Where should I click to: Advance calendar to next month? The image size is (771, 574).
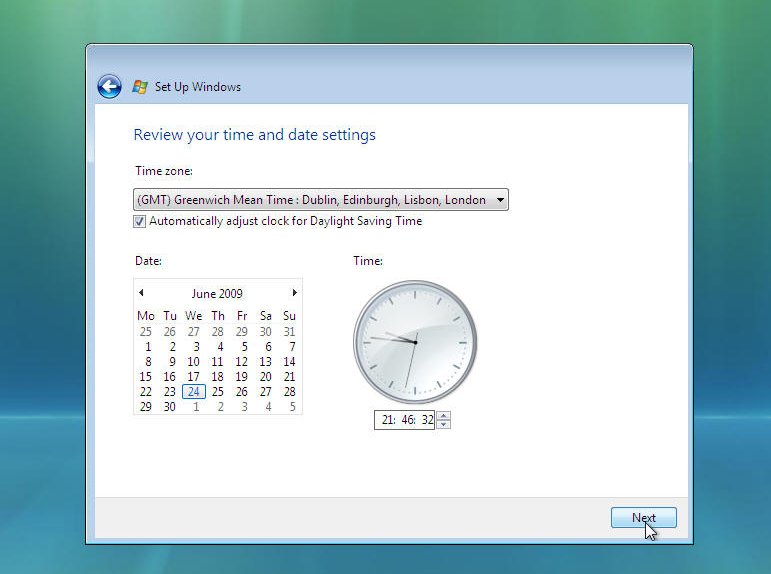(x=295, y=293)
